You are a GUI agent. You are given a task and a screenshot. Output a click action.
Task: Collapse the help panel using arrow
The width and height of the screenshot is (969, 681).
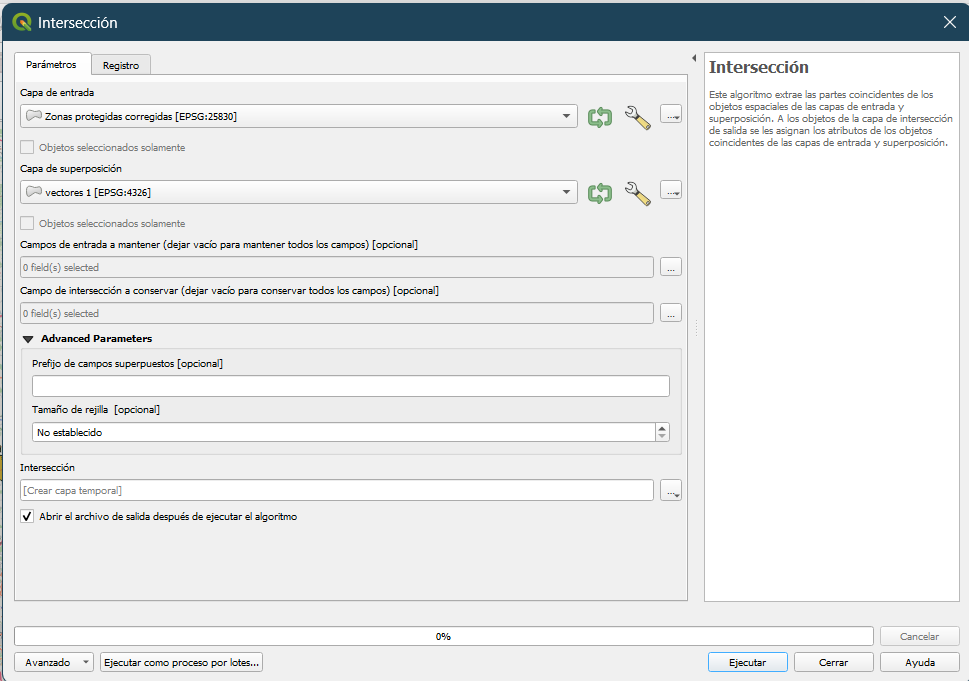pyautogui.click(x=694, y=58)
